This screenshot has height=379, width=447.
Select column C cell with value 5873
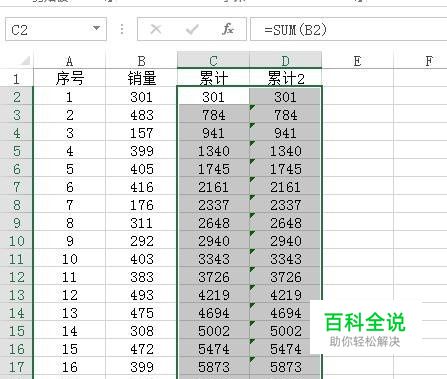(213, 367)
